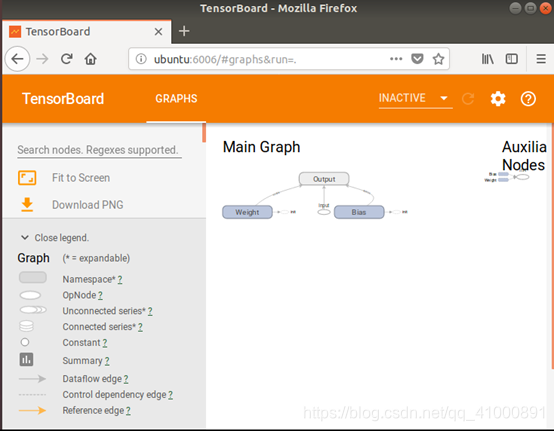Click the Download PNG label
Image resolution: width=554 pixels, height=431 pixels.
(x=88, y=205)
